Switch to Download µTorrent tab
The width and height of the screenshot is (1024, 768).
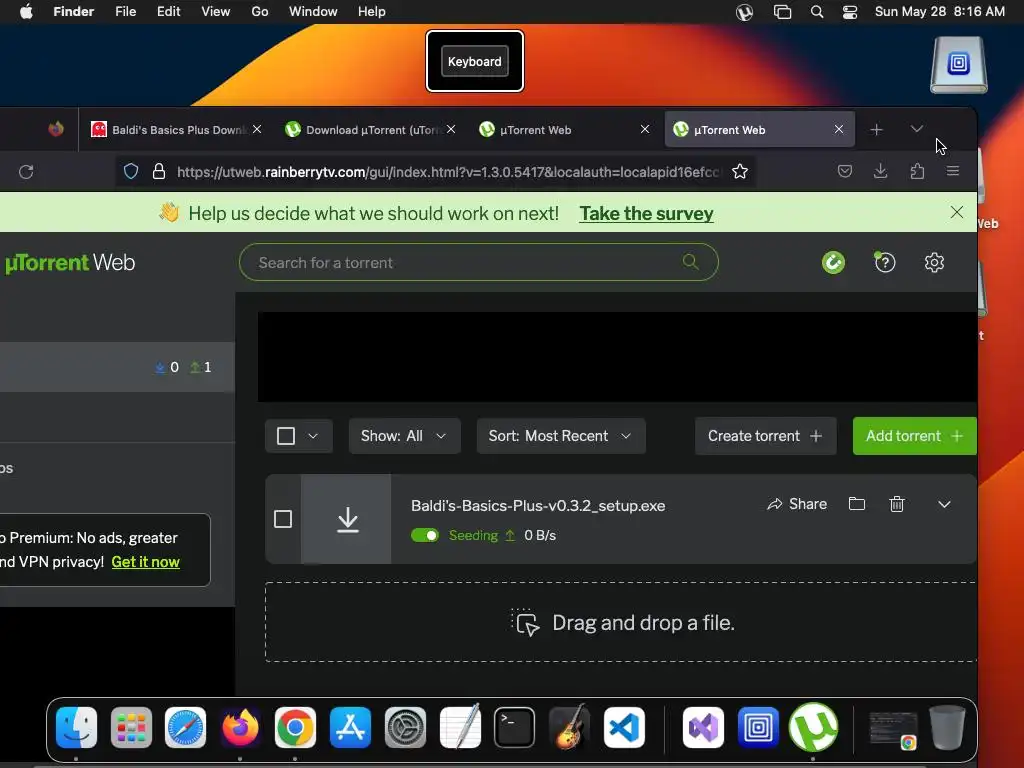tap(370, 129)
